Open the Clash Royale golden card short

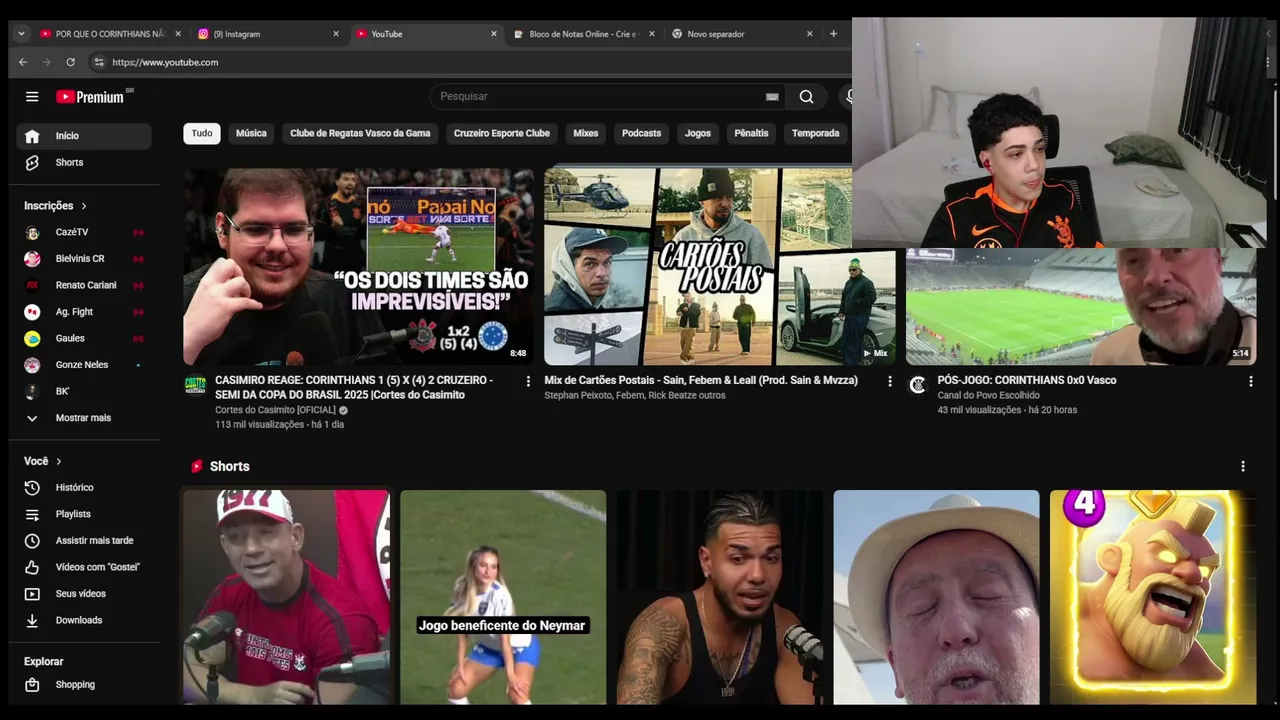coord(1153,597)
